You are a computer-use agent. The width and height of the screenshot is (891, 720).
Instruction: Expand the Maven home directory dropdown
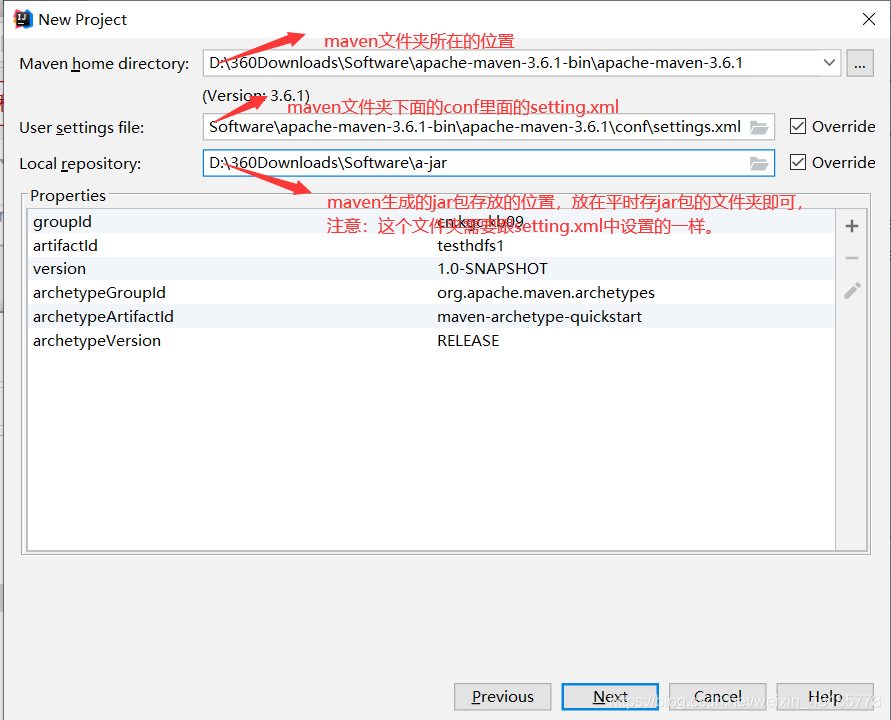click(x=829, y=63)
